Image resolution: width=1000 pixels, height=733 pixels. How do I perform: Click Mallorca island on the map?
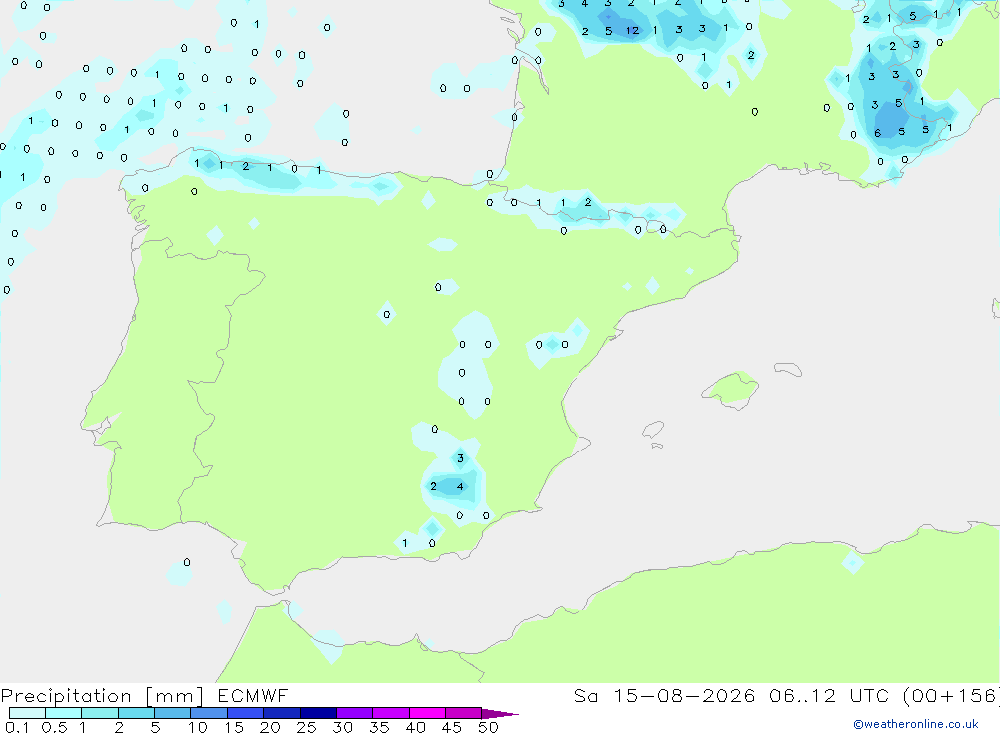click(x=730, y=389)
